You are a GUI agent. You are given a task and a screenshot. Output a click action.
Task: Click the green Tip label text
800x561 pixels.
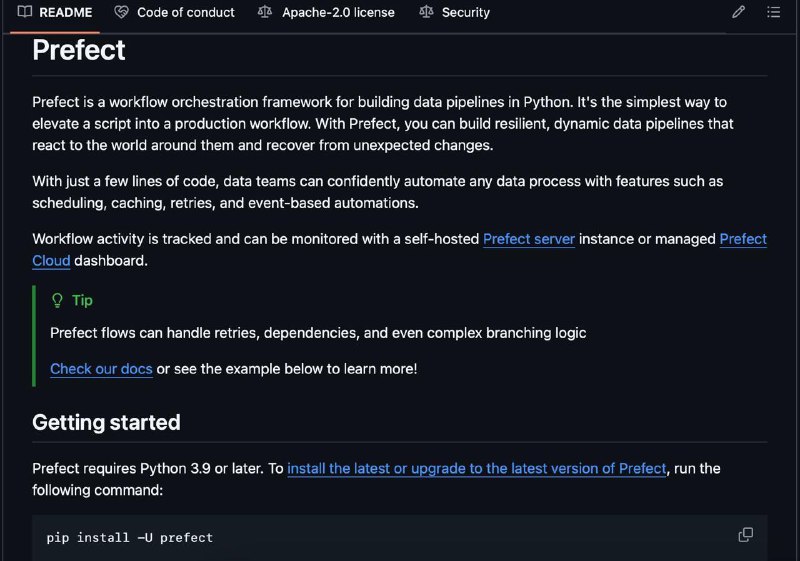click(x=82, y=300)
